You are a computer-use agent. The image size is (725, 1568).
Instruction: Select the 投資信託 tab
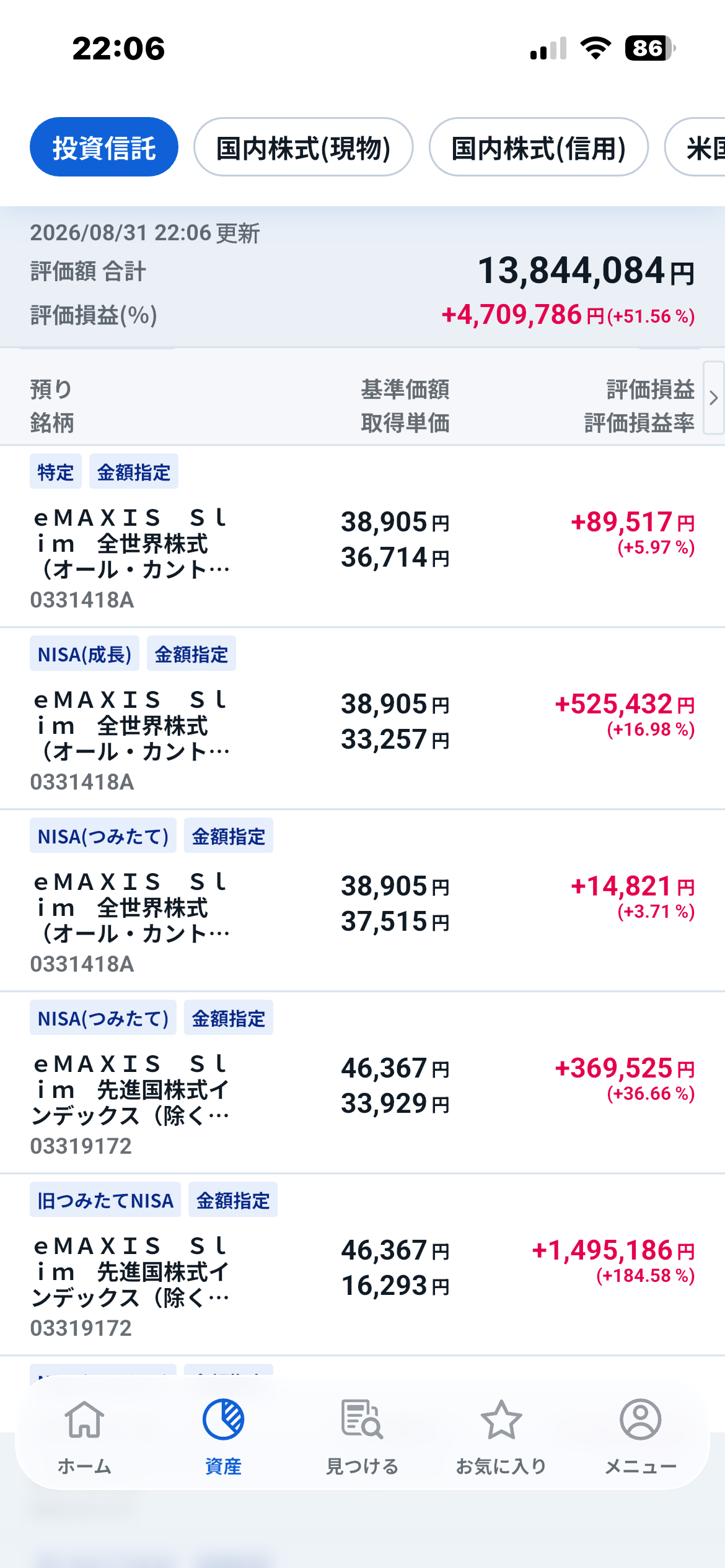tap(104, 147)
